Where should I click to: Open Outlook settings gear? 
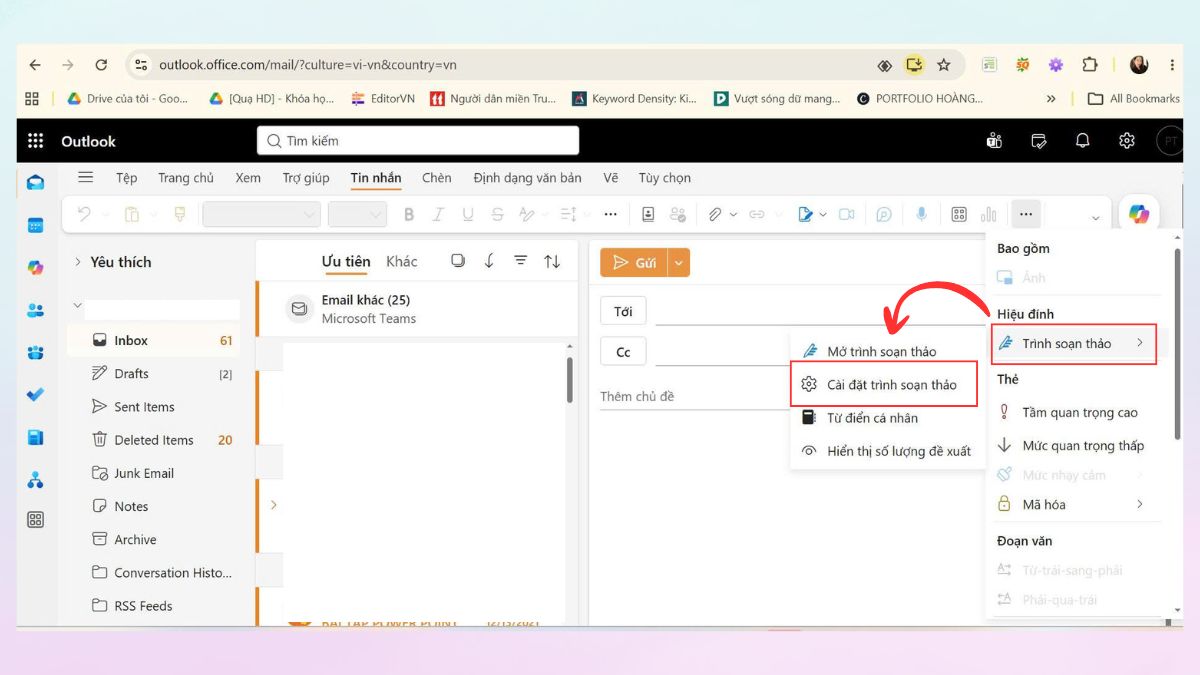click(1127, 141)
